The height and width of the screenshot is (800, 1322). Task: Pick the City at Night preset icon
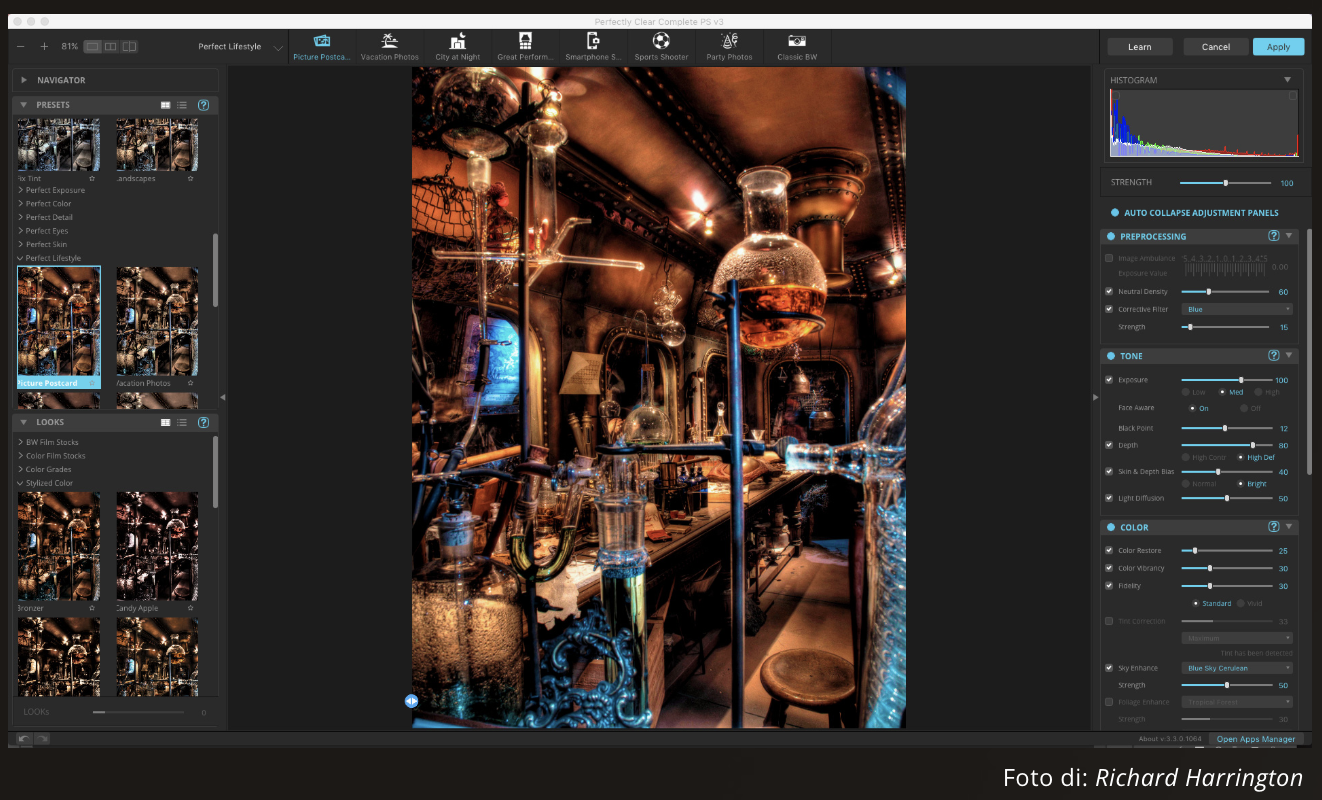pos(458,40)
